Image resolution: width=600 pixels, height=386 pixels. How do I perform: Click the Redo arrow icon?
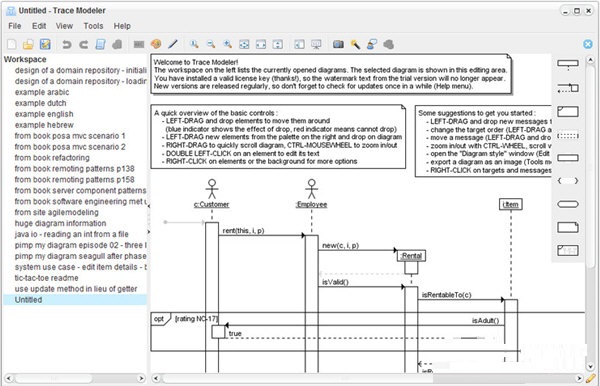83,44
